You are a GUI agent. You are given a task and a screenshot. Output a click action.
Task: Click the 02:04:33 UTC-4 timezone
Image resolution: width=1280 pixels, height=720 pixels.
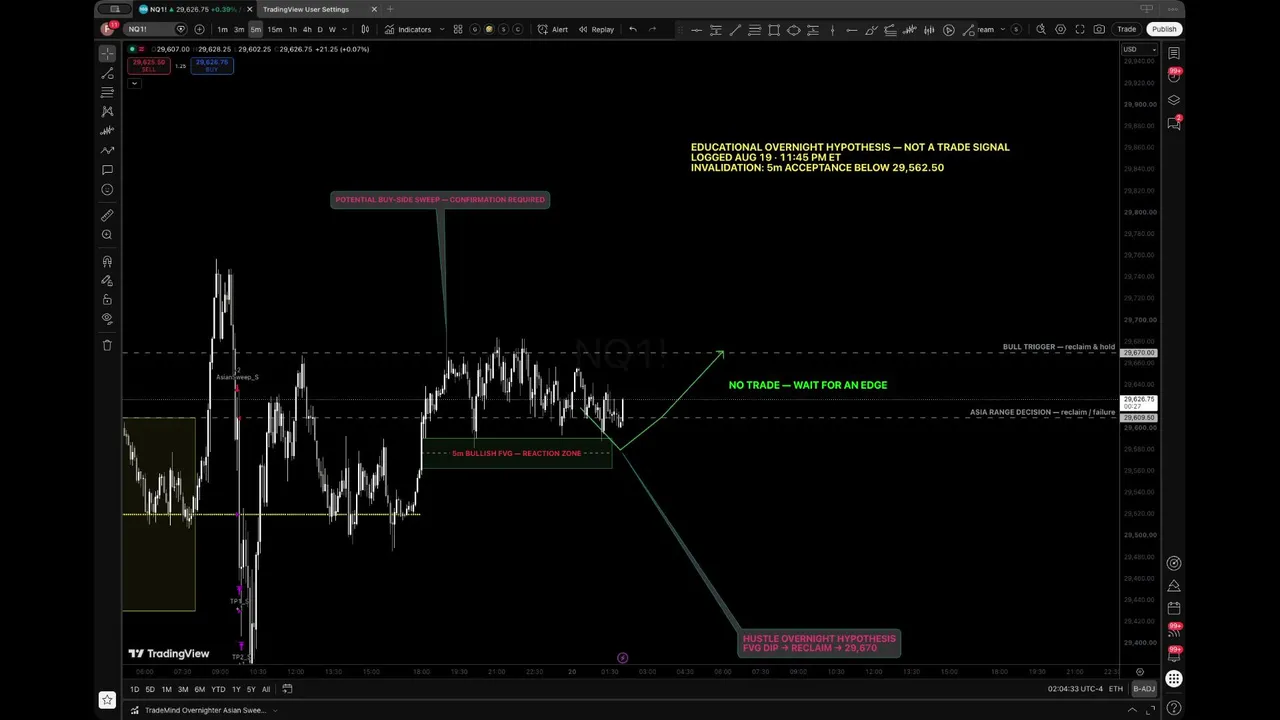1075,689
